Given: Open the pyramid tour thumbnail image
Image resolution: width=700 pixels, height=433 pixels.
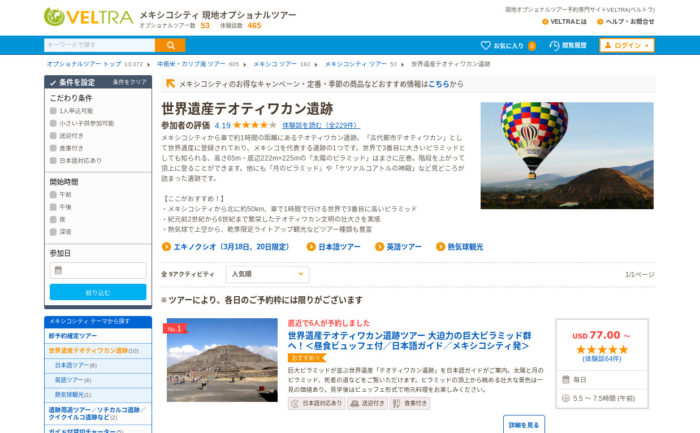Looking at the screenshot, I should (222, 360).
